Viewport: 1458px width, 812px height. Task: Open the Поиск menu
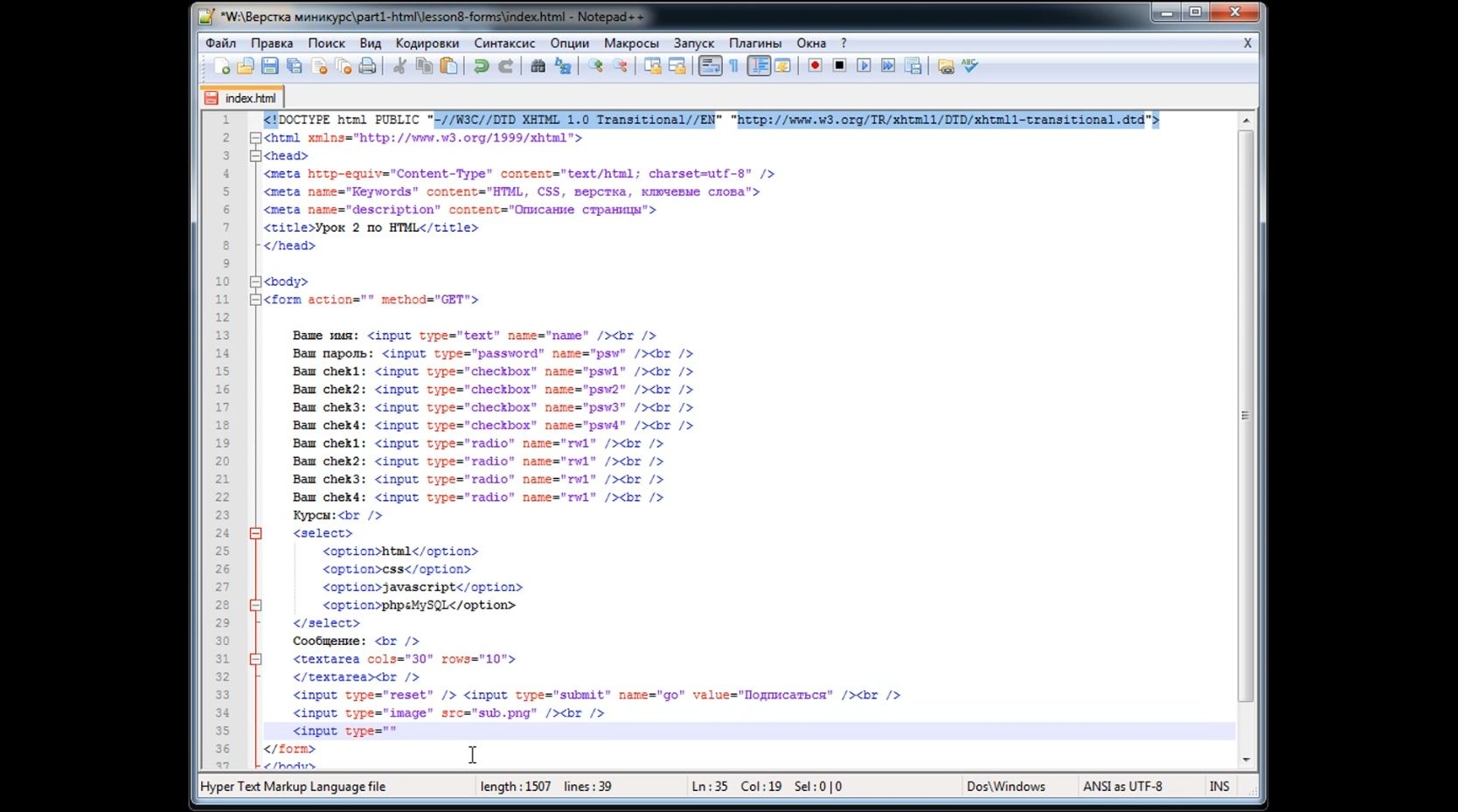326,43
